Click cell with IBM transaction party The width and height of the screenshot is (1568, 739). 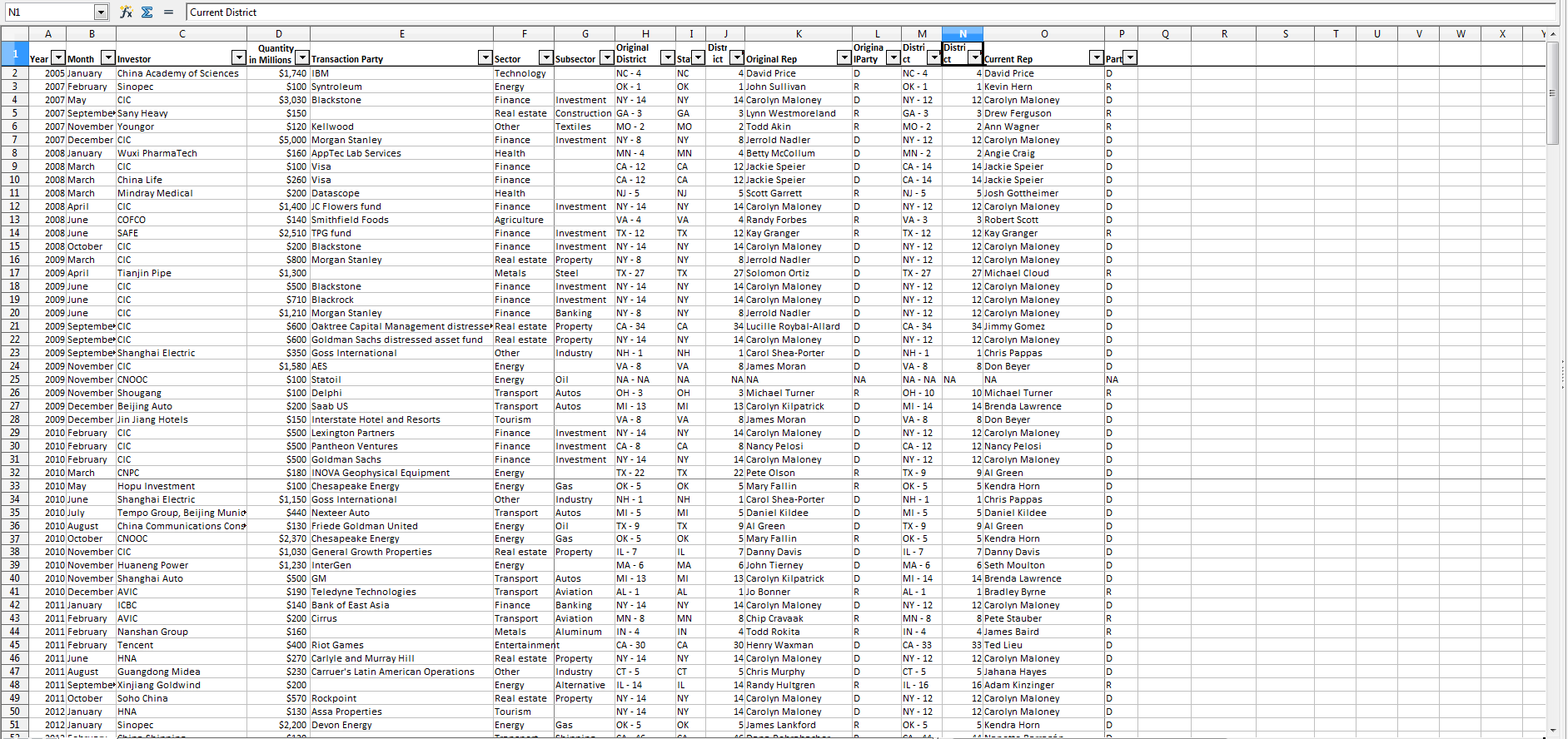point(401,73)
